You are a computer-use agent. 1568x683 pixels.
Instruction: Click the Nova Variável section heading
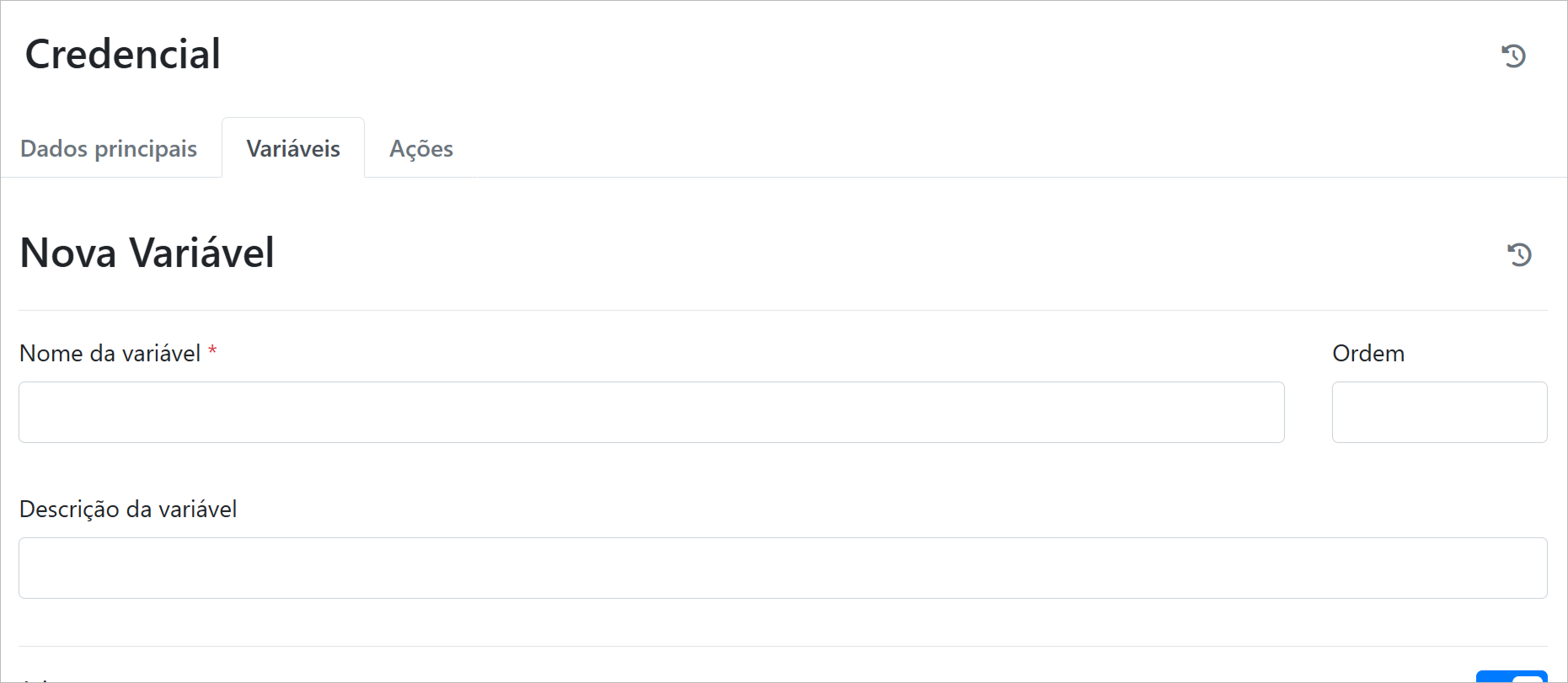click(147, 253)
